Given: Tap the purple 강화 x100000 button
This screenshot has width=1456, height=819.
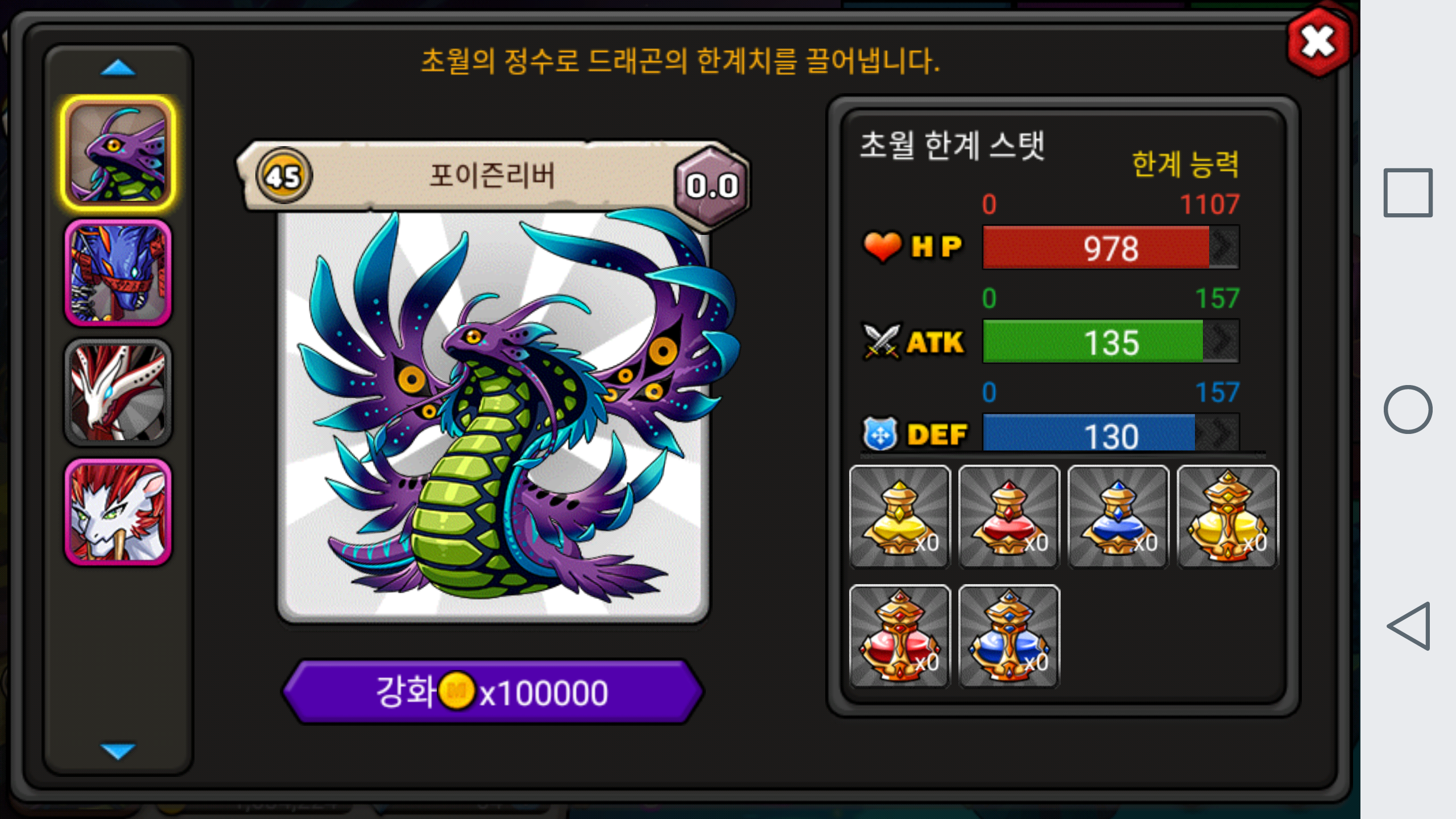Looking at the screenshot, I should coord(493,692).
